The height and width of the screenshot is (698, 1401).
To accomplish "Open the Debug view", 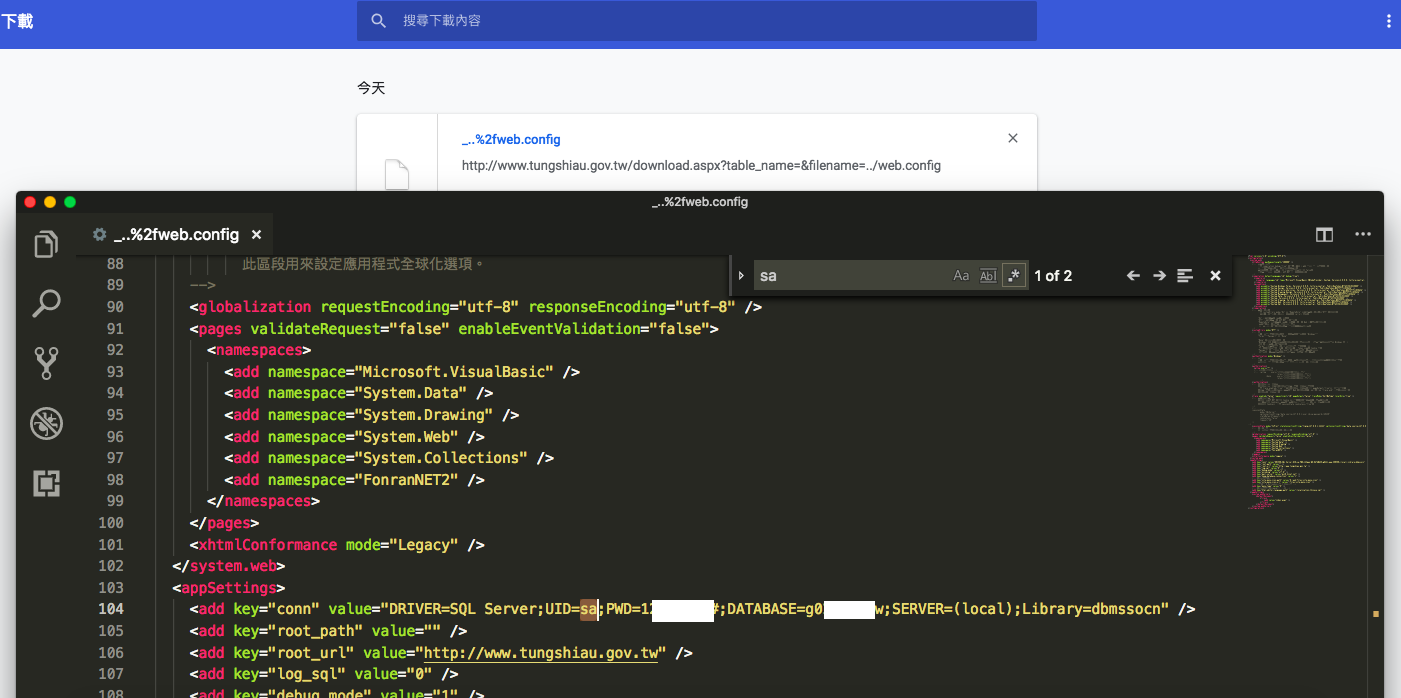I will click(x=46, y=423).
